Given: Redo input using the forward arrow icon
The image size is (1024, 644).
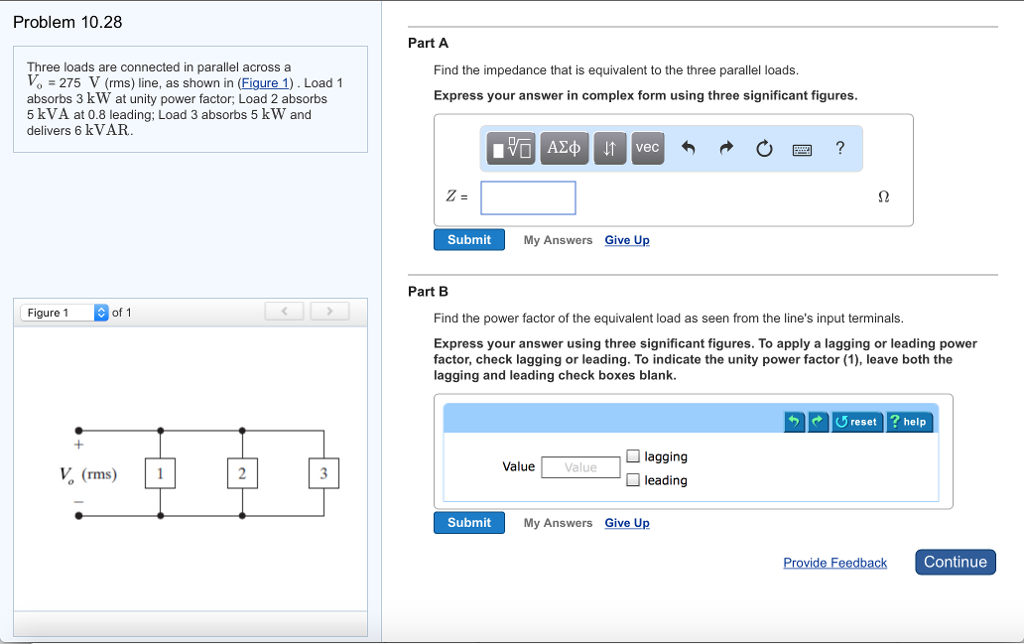Looking at the screenshot, I should tap(726, 147).
